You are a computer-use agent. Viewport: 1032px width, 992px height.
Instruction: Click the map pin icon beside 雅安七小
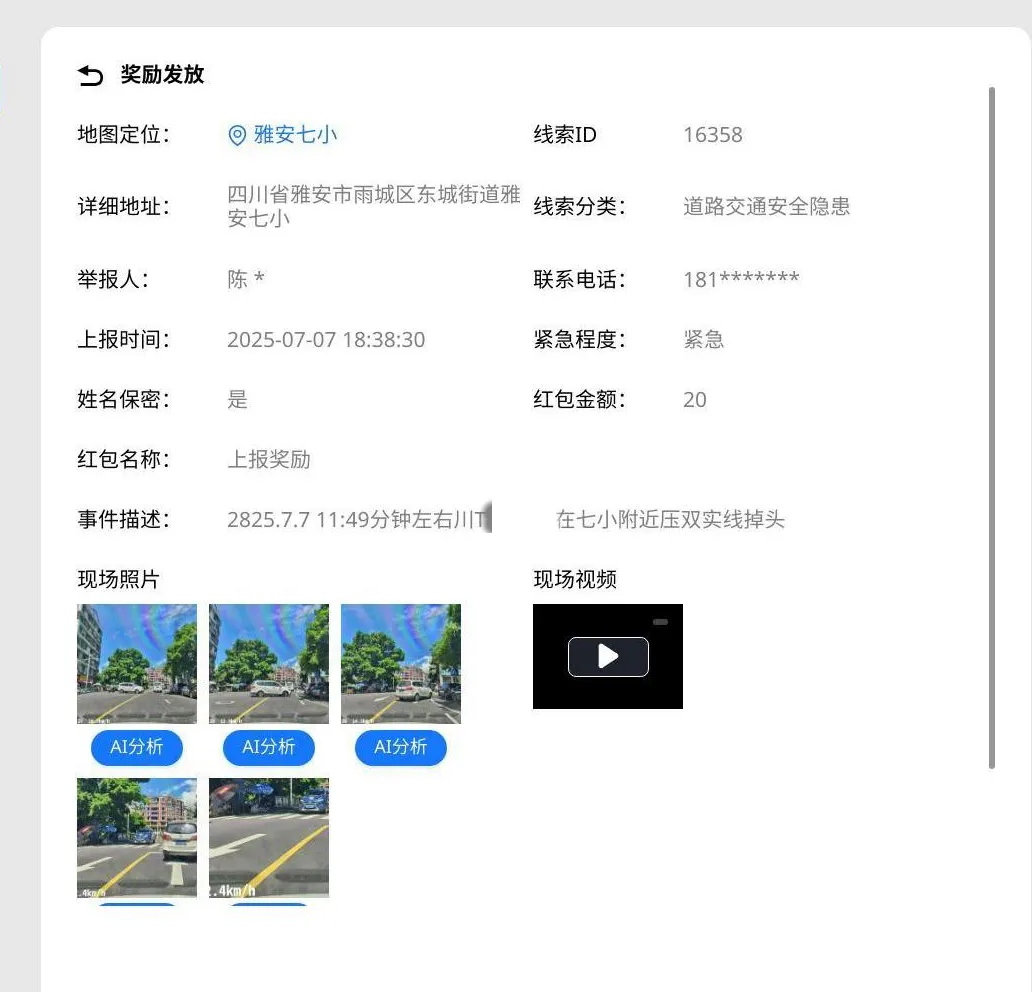pyautogui.click(x=237, y=136)
